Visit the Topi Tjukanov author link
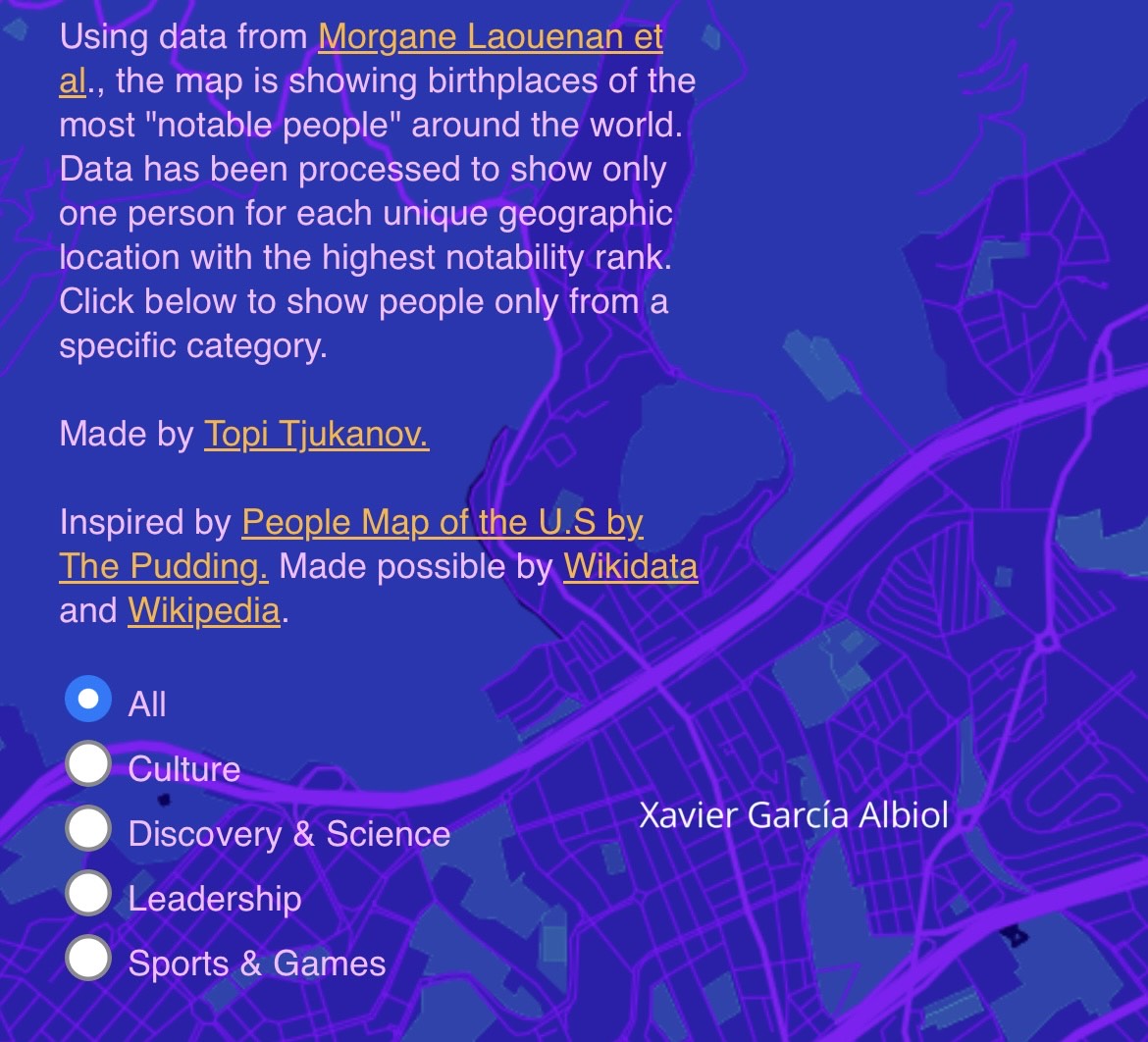1148x1042 pixels. click(x=316, y=434)
